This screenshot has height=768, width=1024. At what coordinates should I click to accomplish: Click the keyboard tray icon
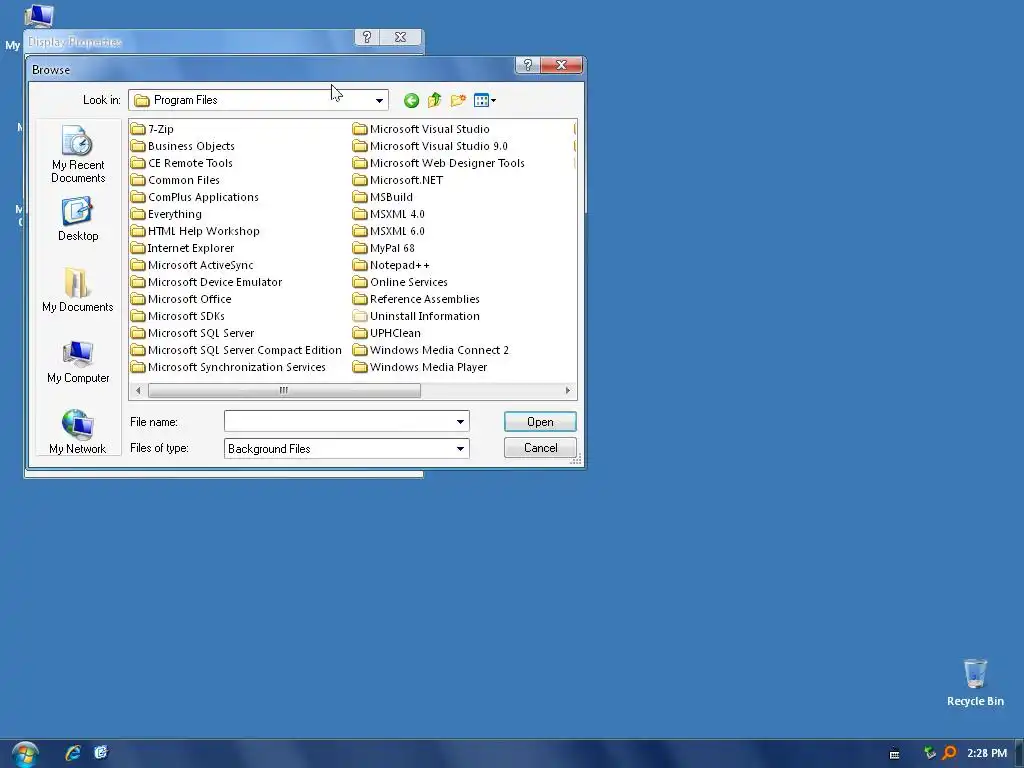(895, 754)
